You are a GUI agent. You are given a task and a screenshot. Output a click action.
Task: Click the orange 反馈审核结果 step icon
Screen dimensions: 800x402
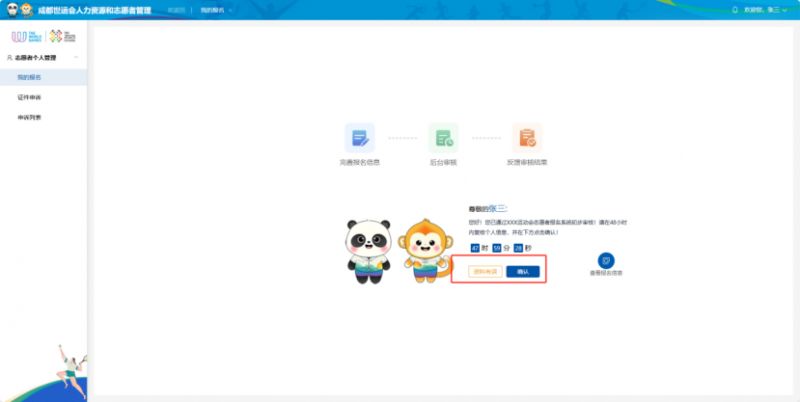click(x=527, y=138)
